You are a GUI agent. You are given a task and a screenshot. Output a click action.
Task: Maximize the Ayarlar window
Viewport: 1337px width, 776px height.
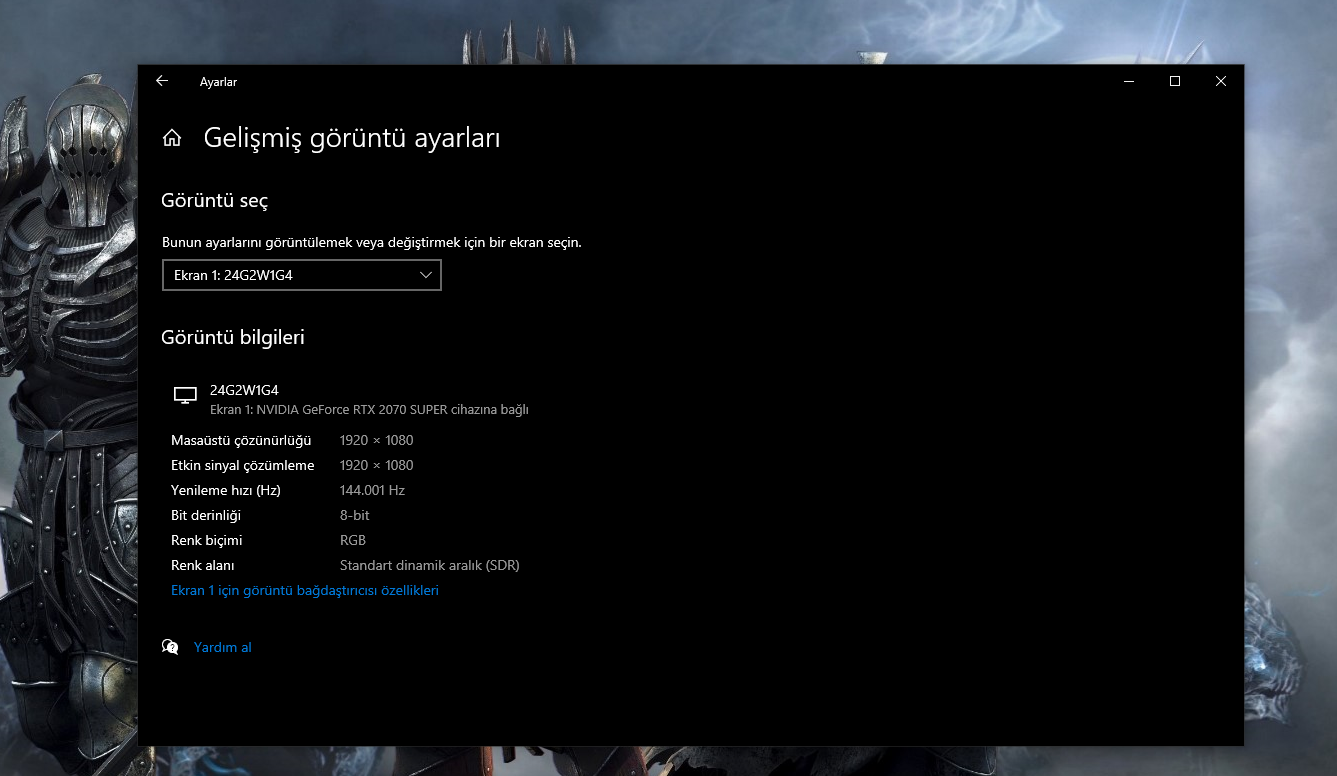point(1175,81)
